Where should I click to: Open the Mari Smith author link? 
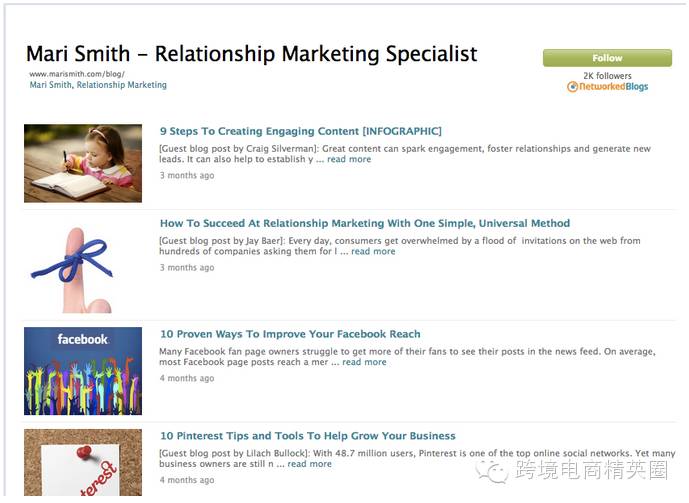(x=50, y=85)
